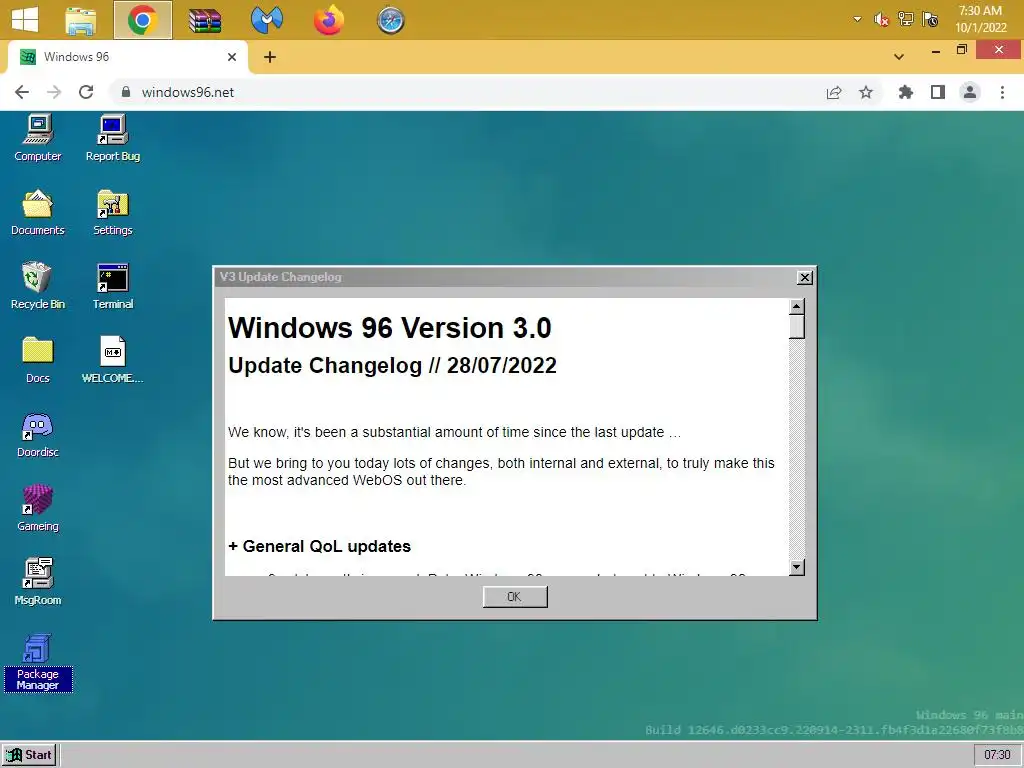Go back in Chrome
The image size is (1024, 768).
coord(22,92)
